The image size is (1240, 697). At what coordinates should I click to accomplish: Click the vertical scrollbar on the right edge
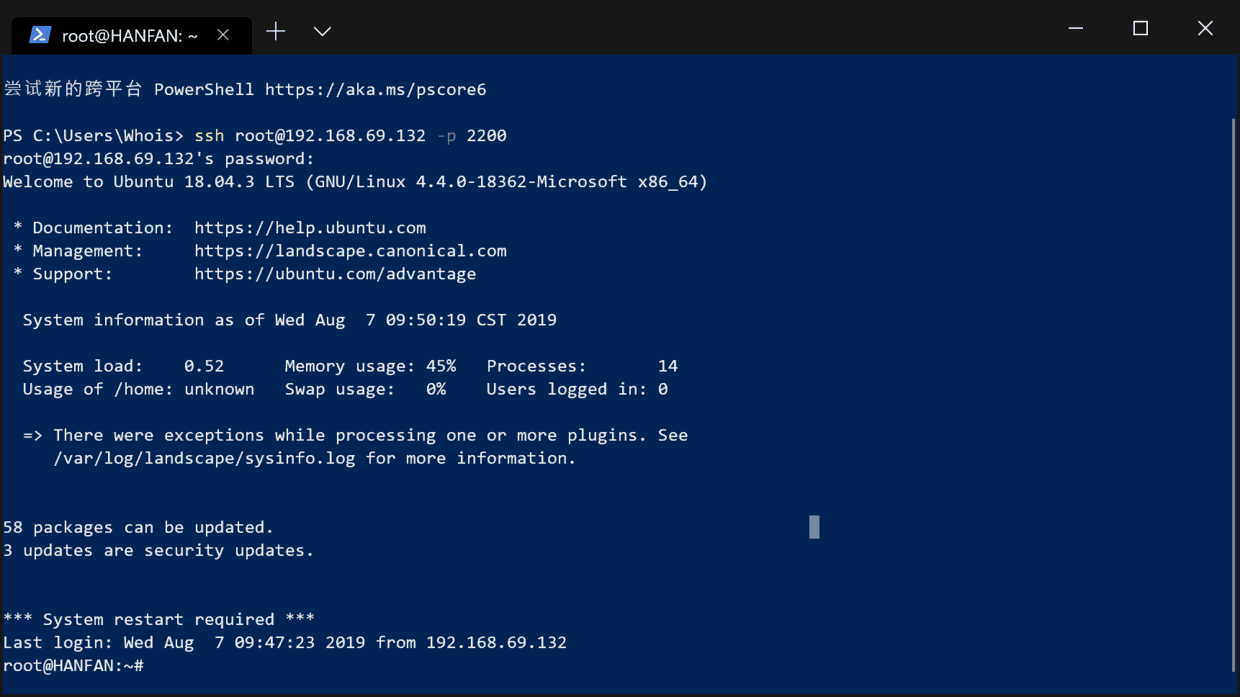[x=1233, y=390]
